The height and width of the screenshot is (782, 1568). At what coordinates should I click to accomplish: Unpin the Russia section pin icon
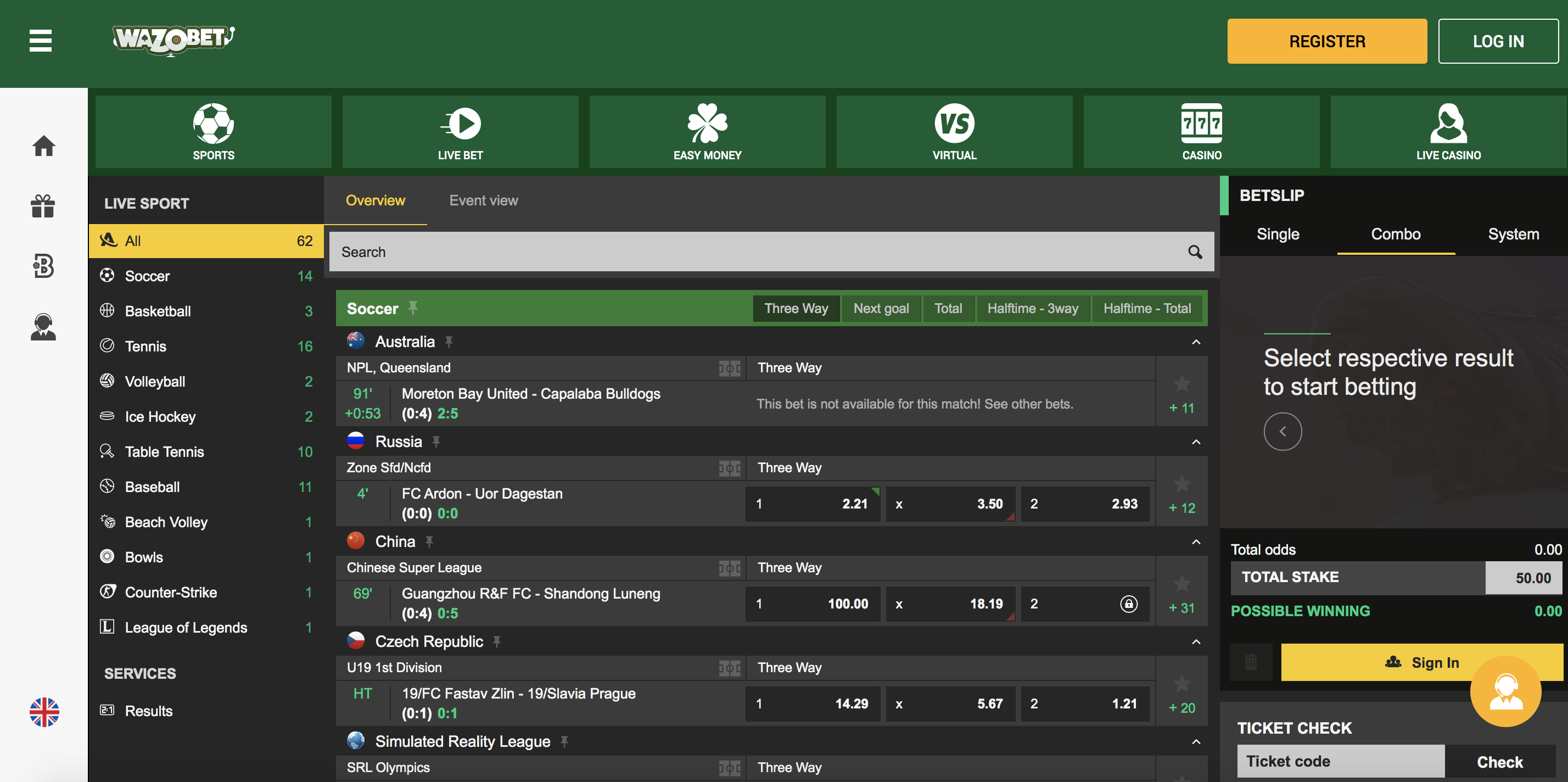pyautogui.click(x=436, y=441)
